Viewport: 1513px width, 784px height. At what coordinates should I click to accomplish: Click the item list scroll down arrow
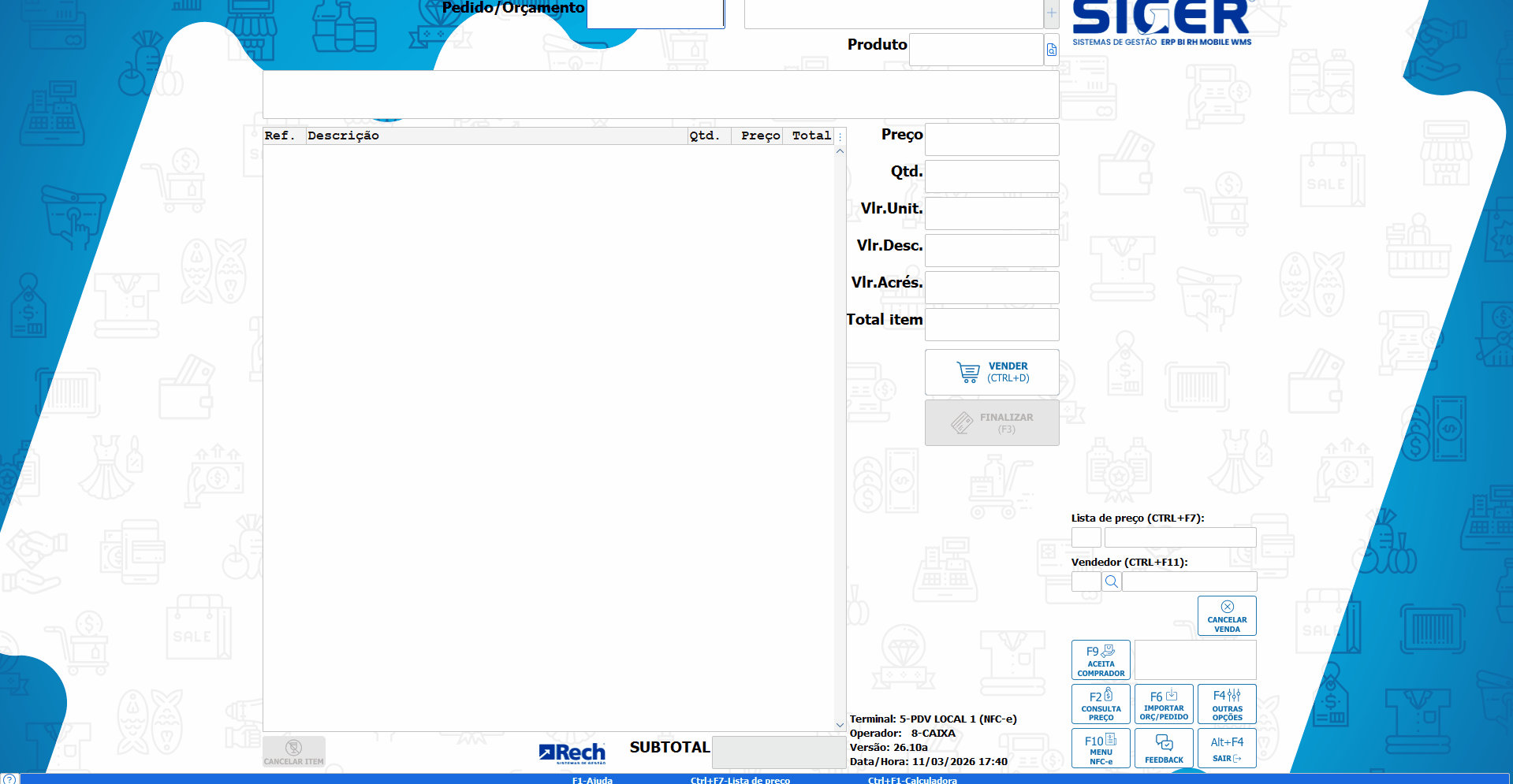click(x=840, y=725)
